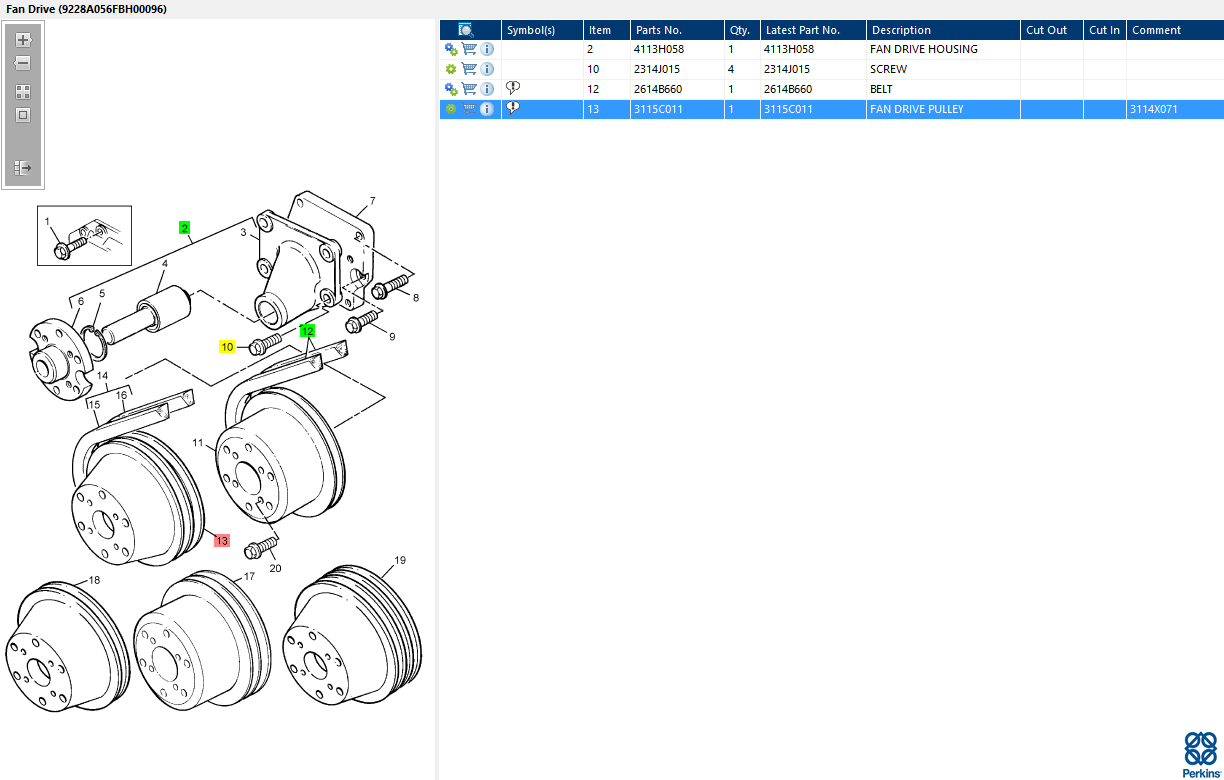Zoom in on the fan drive diagram
1224x780 pixels.
(x=23, y=40)
